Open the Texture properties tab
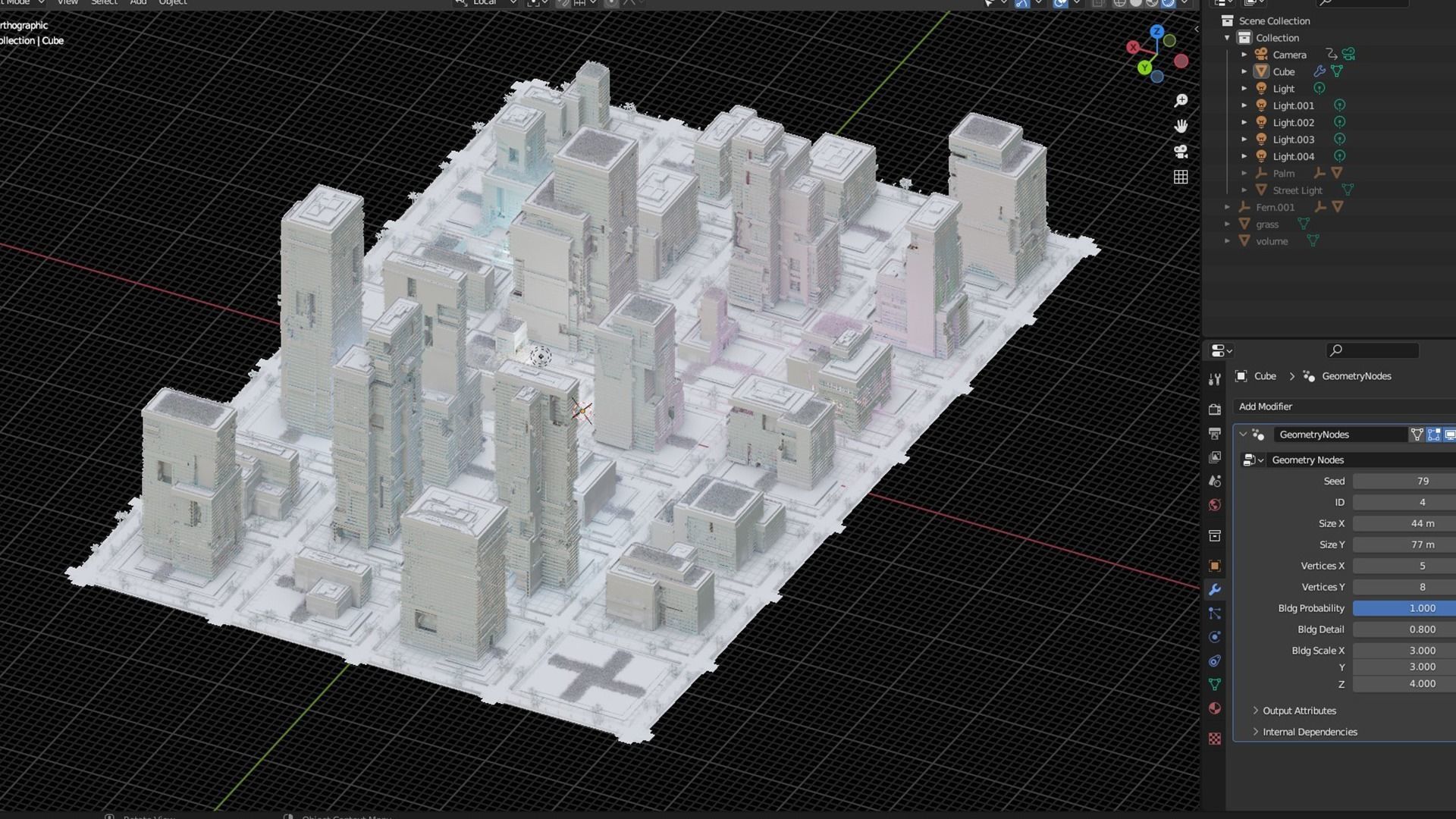 tap(1215, 739)
